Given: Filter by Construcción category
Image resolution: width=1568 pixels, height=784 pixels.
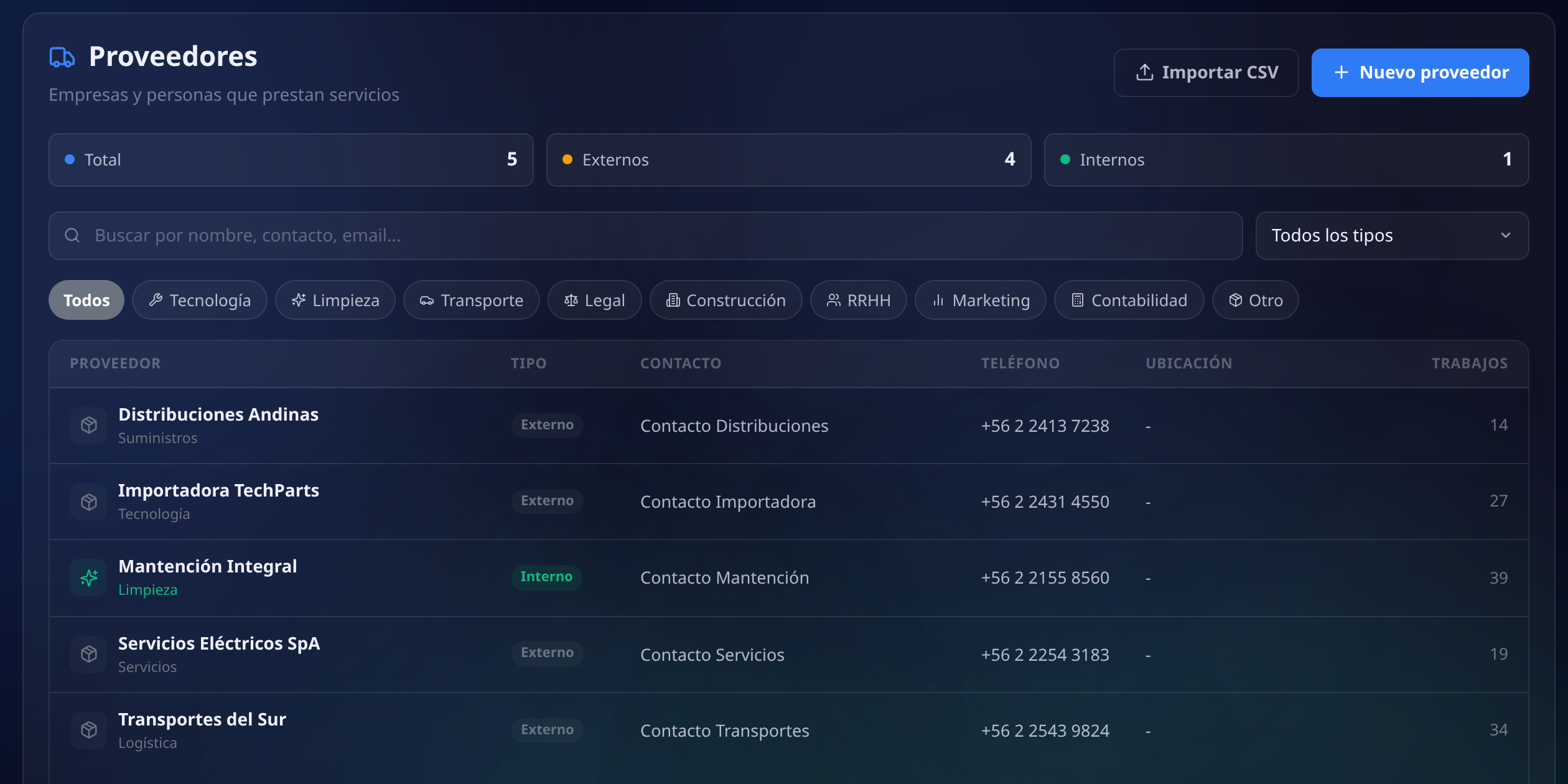Looking at the screenshot, I should [726, 300].
